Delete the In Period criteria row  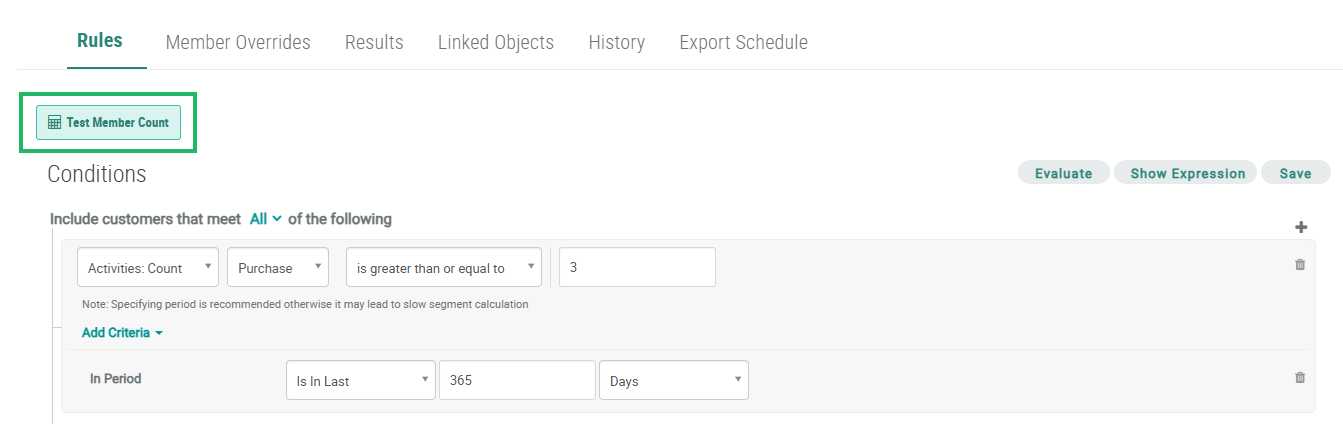coord(1300,378)
